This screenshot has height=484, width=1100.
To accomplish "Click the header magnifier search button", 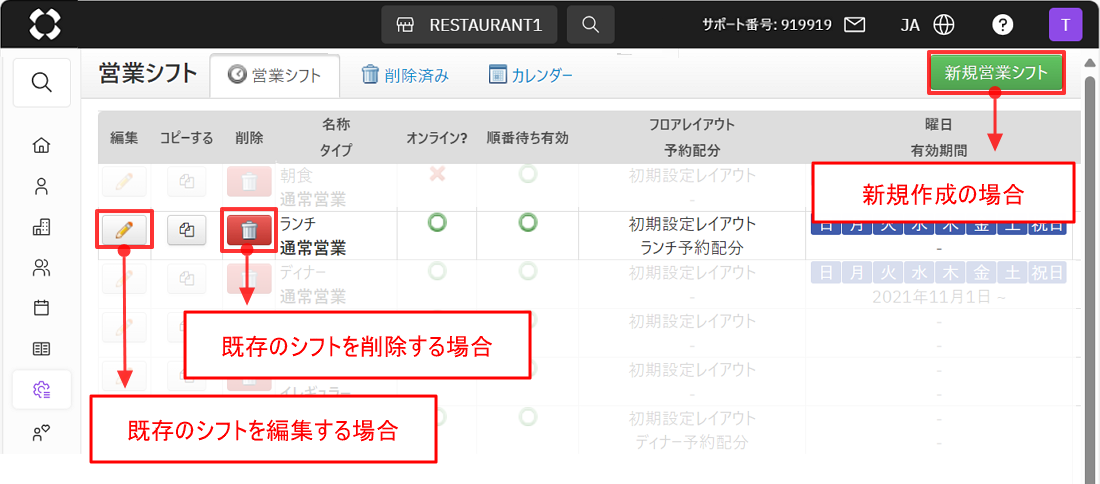I will 590,25.
